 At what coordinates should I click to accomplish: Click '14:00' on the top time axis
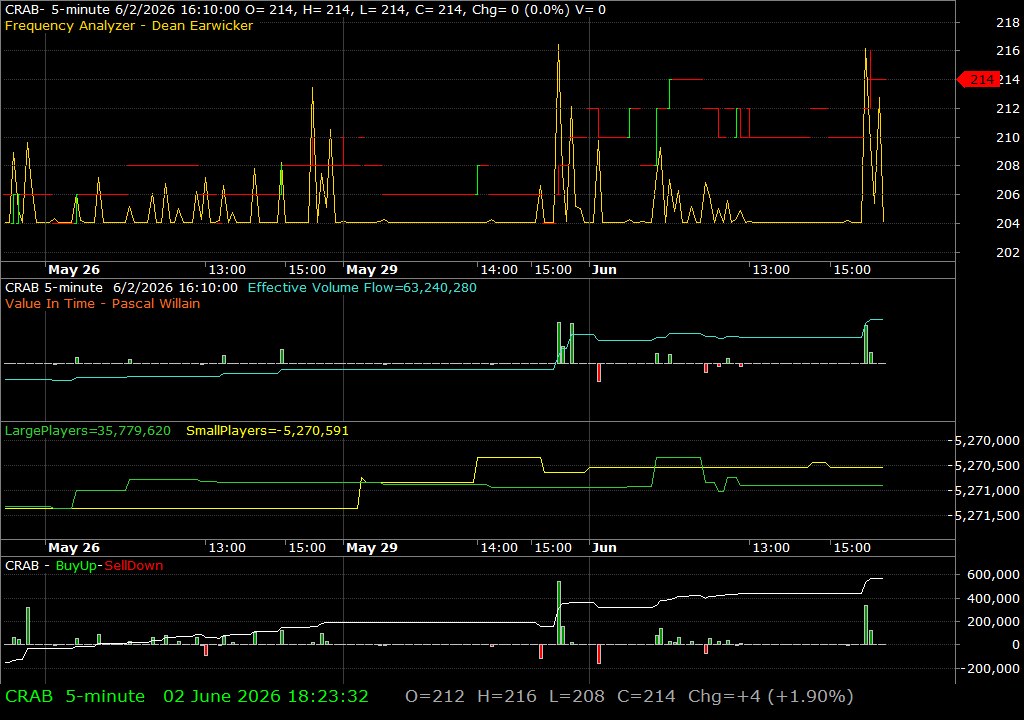coord(499,269)
